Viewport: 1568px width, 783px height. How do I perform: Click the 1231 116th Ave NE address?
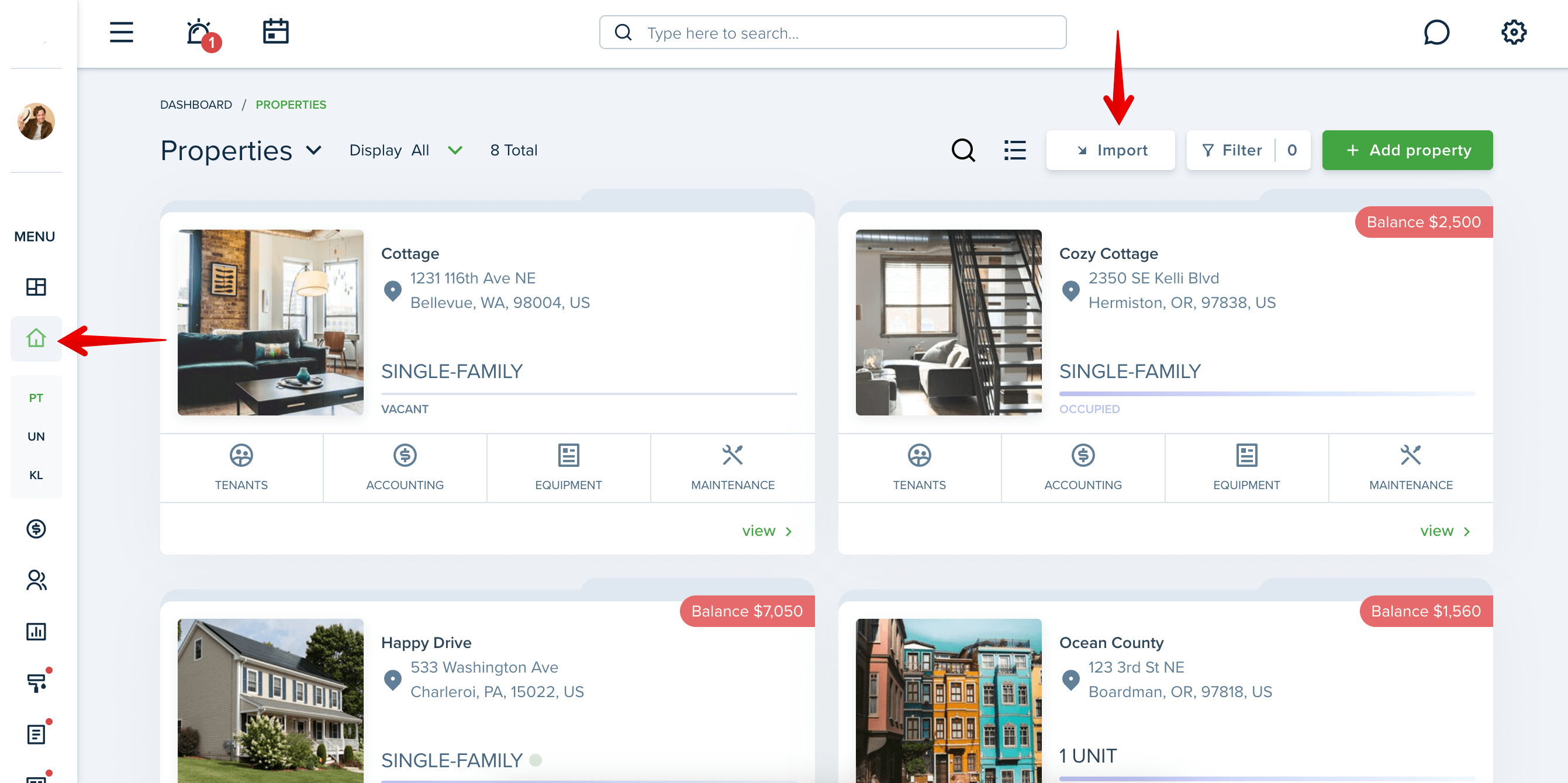(x=473, y=278)
